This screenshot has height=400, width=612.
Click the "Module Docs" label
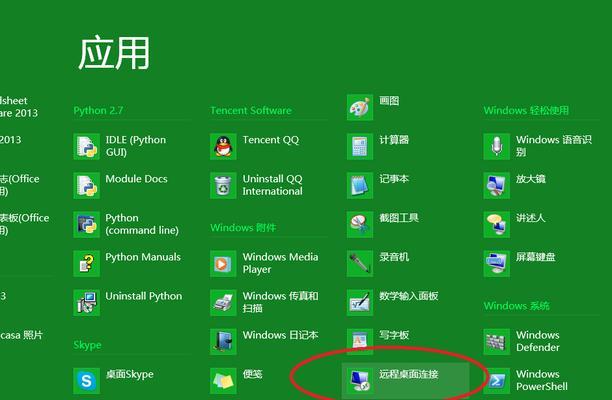pyautogui.click(x=136, y=179)
